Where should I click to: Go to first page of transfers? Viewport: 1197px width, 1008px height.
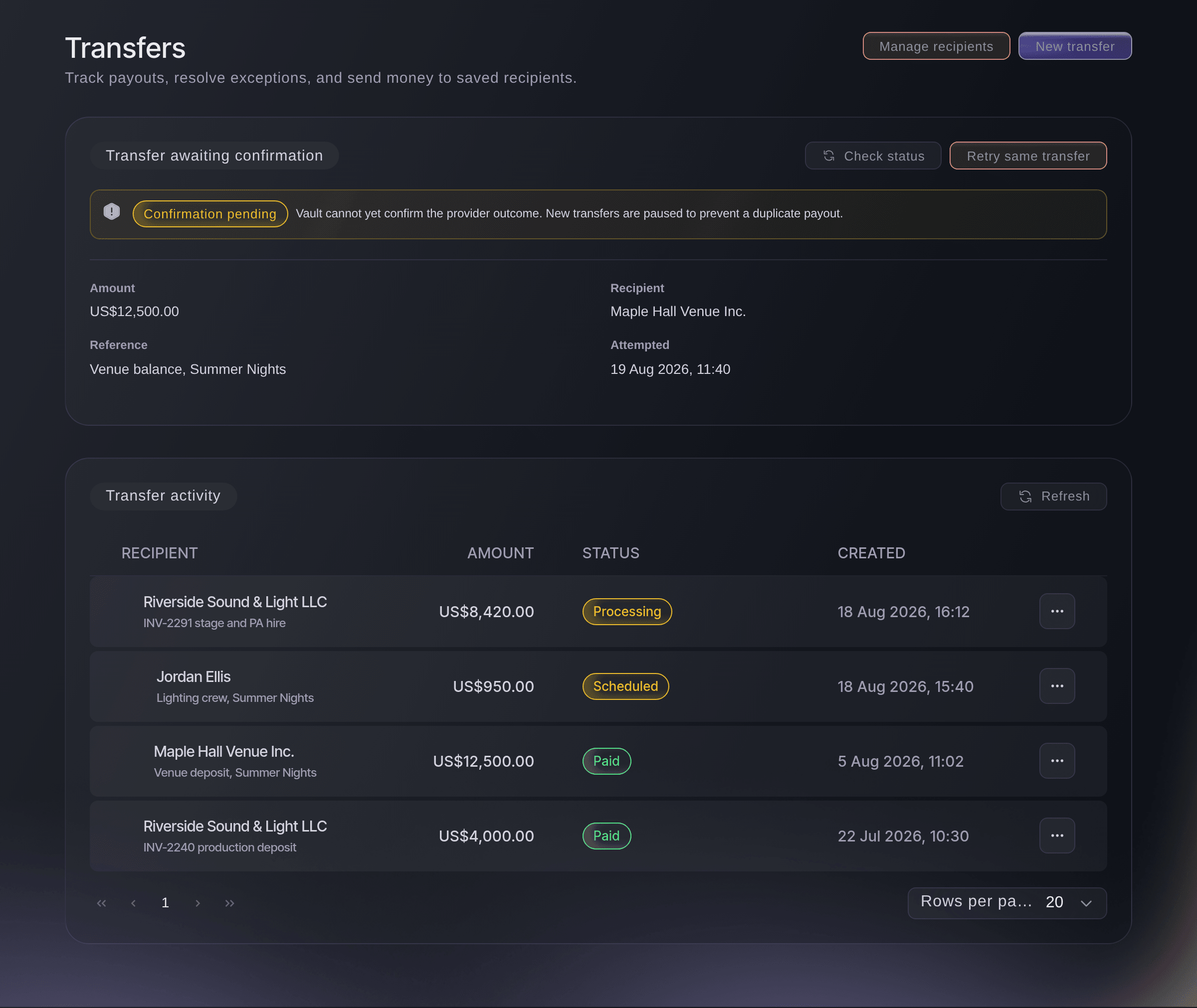[x=101, y=903]
